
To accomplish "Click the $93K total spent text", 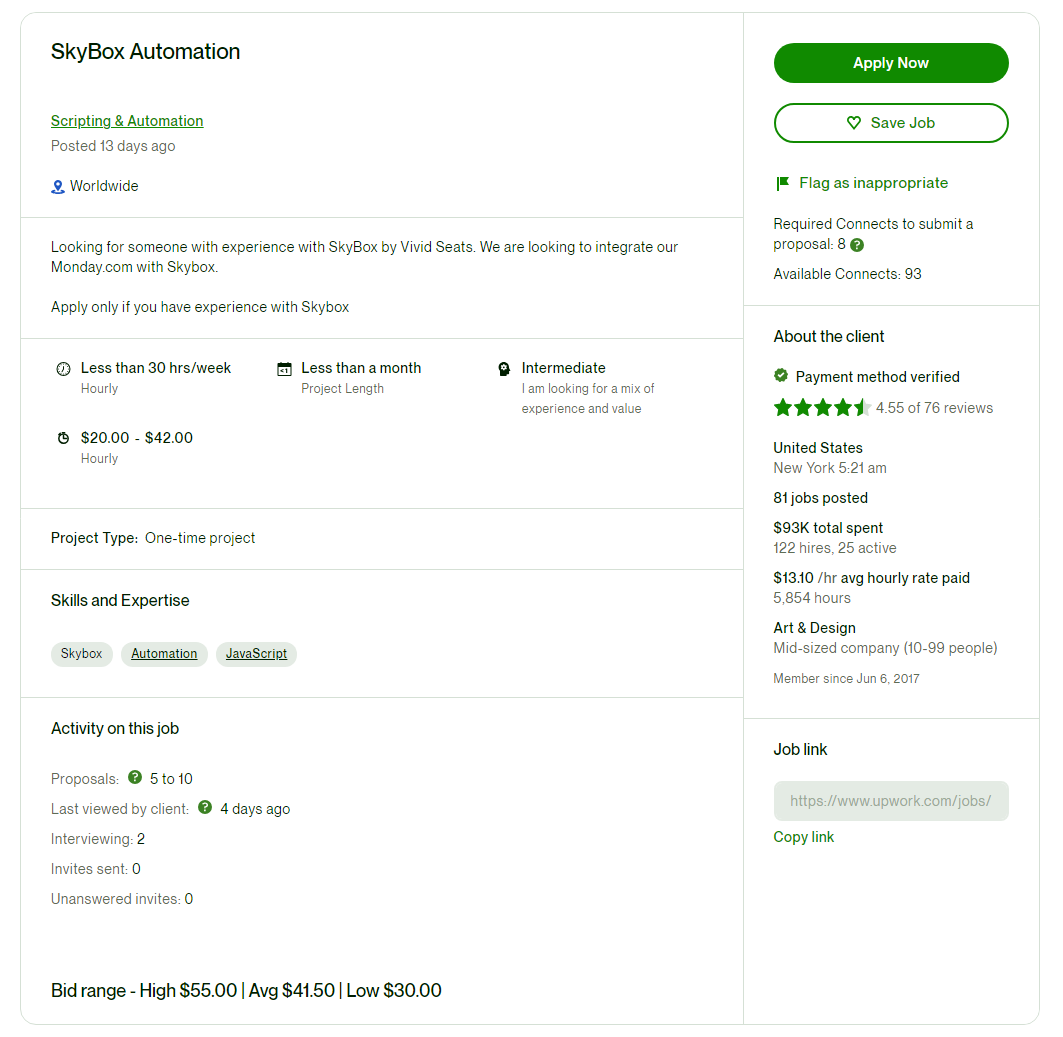I will click(x=828, y=528).
